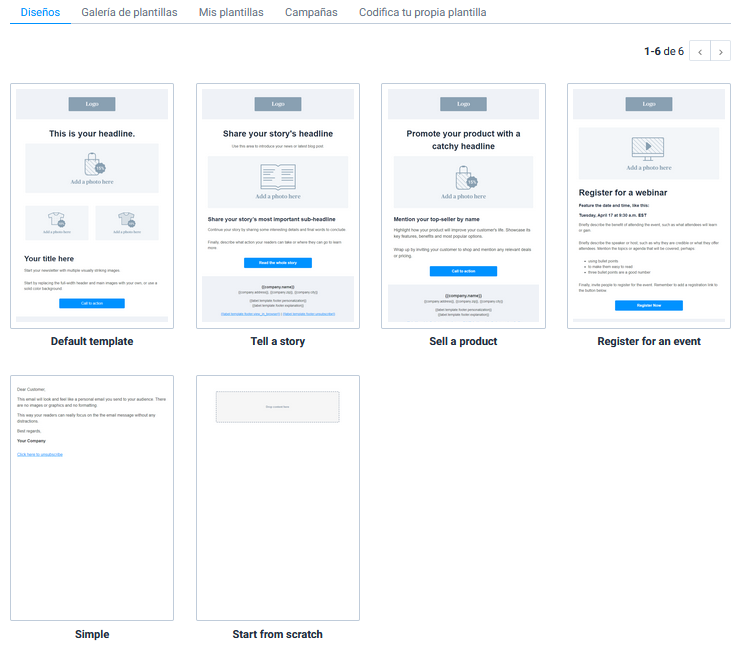Open Codifica tu propia plantilla tab

423,13
